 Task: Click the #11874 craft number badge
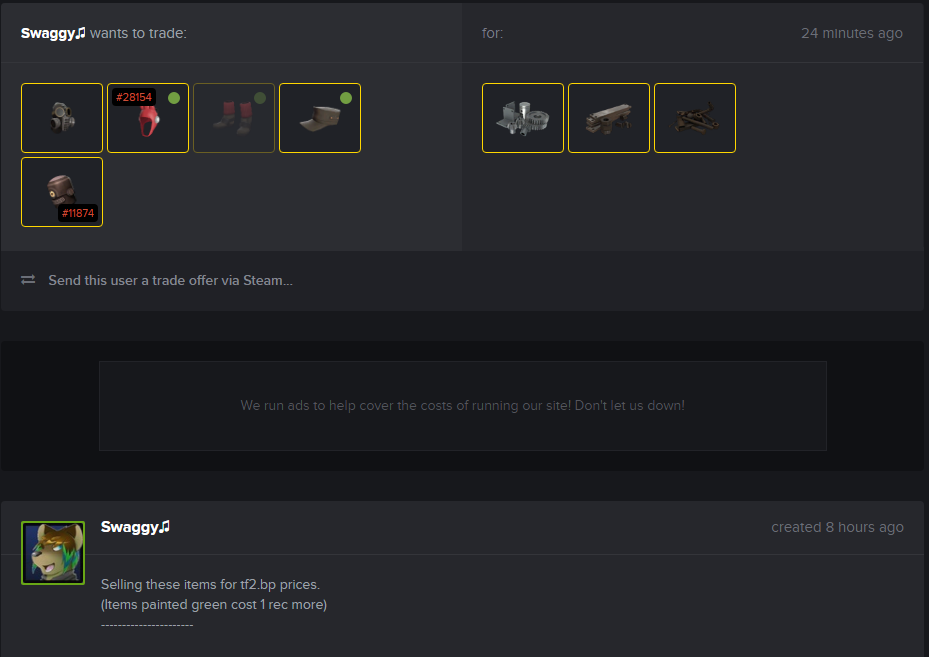coord(78,213)
